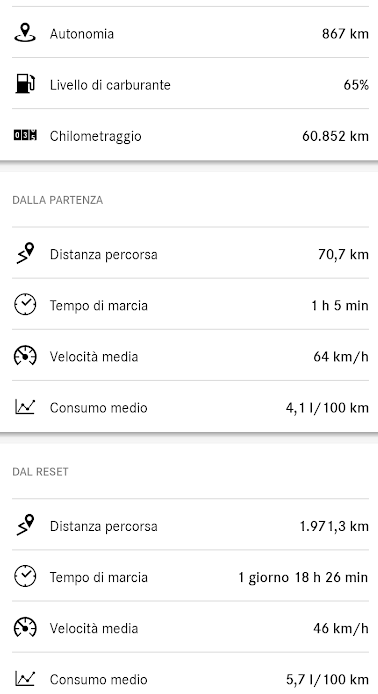This screenshot has height=694, width=378.
Task: Tap the Autonomia range pin icon
Action: click(25, 33)
